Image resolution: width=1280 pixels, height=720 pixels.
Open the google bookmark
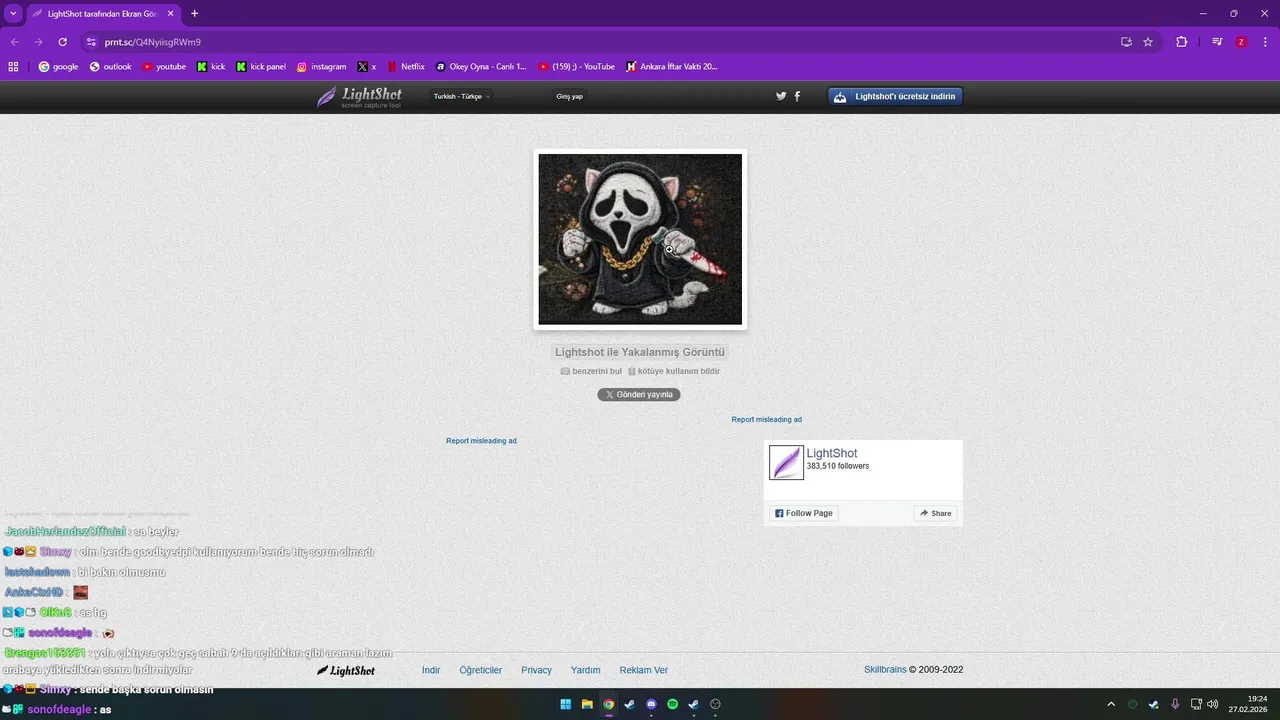pyautogui.click(x=58, y=67)
